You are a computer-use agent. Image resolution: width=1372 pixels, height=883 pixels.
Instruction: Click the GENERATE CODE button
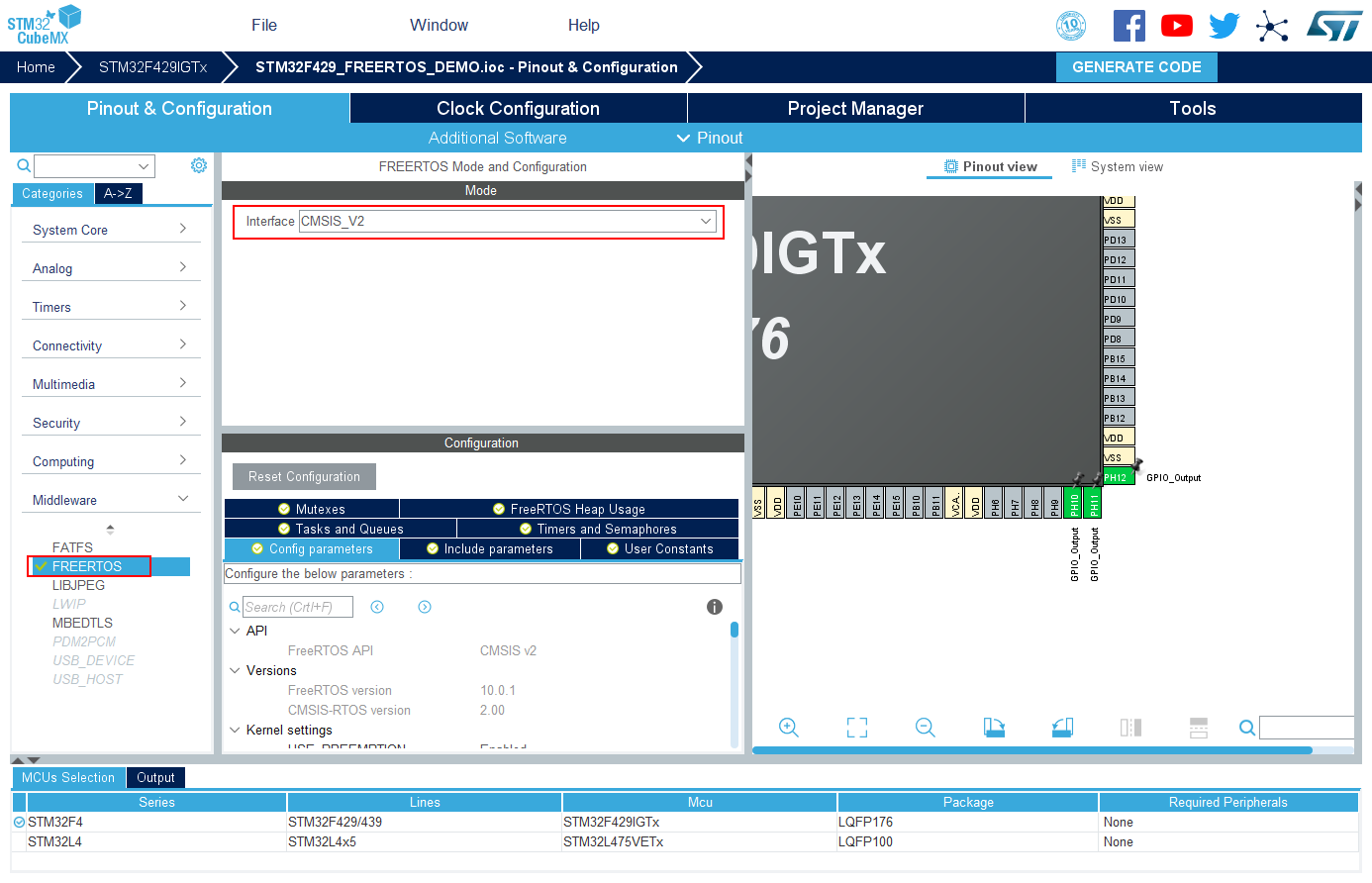1136,67
